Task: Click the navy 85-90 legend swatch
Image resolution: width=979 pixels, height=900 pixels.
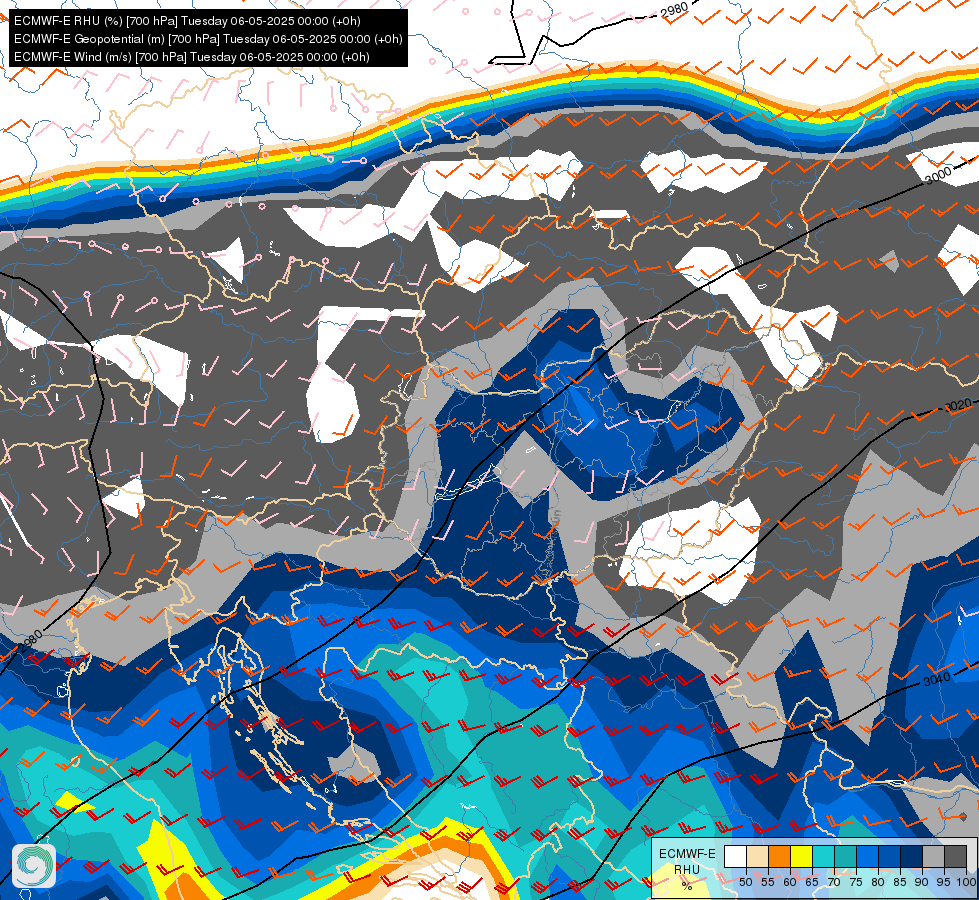Action: [912, 856]
